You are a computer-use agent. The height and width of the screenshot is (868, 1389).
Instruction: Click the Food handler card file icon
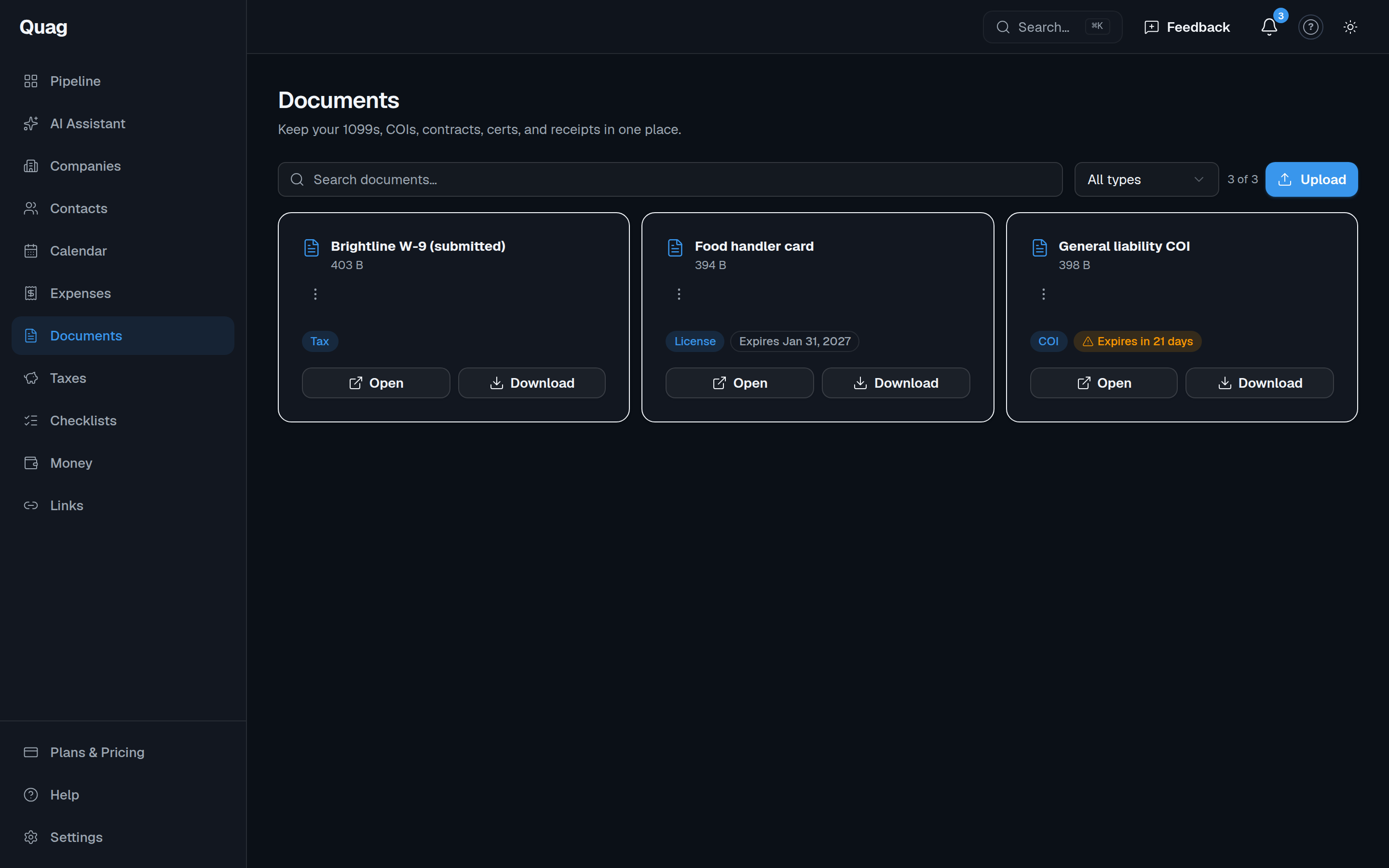[x=675, y=247]
